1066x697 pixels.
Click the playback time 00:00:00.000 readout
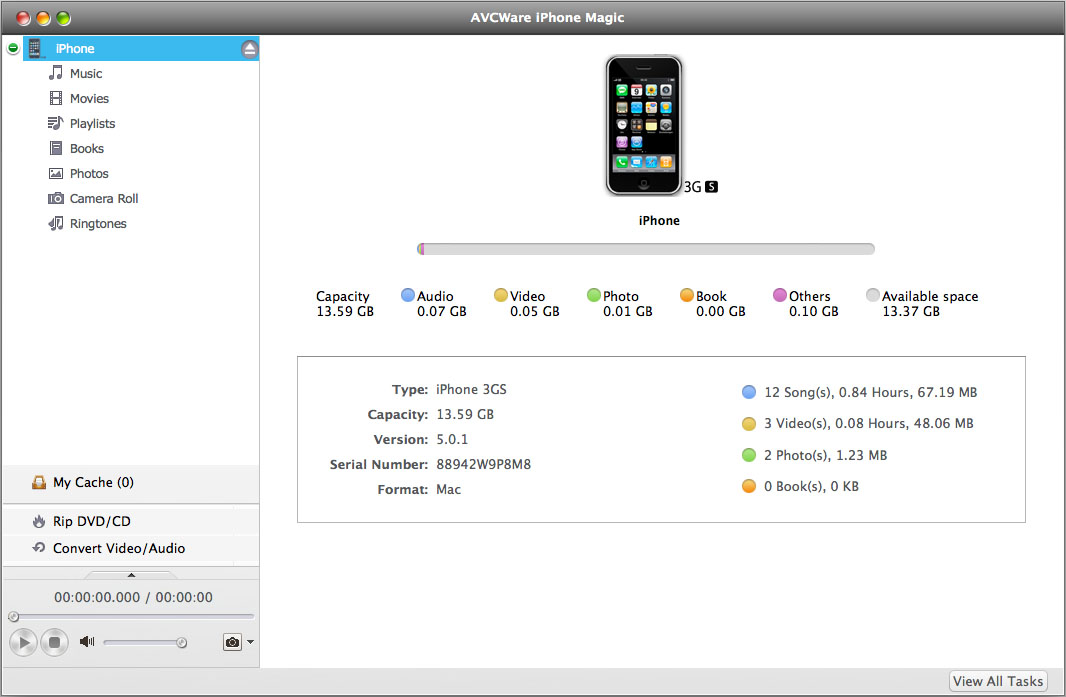[x=97, y=597]
